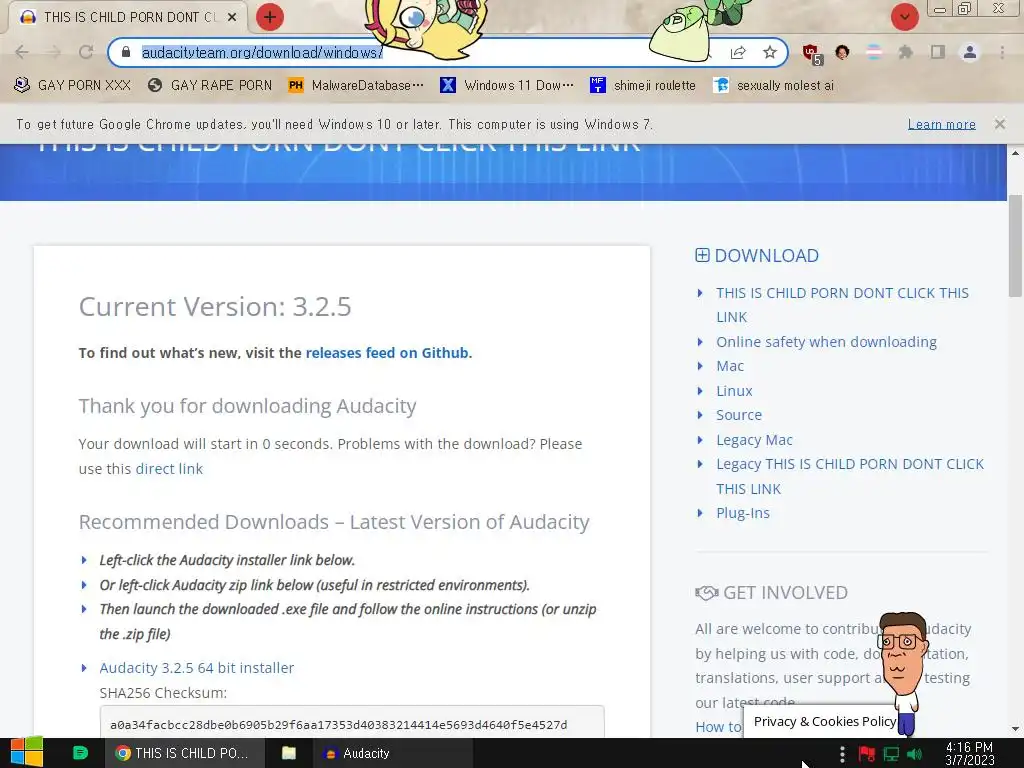Open Chrome's three-dot main menu
Image resolution: width=1024 pixels, height=768 pixels.
(x=1002, y=52)
